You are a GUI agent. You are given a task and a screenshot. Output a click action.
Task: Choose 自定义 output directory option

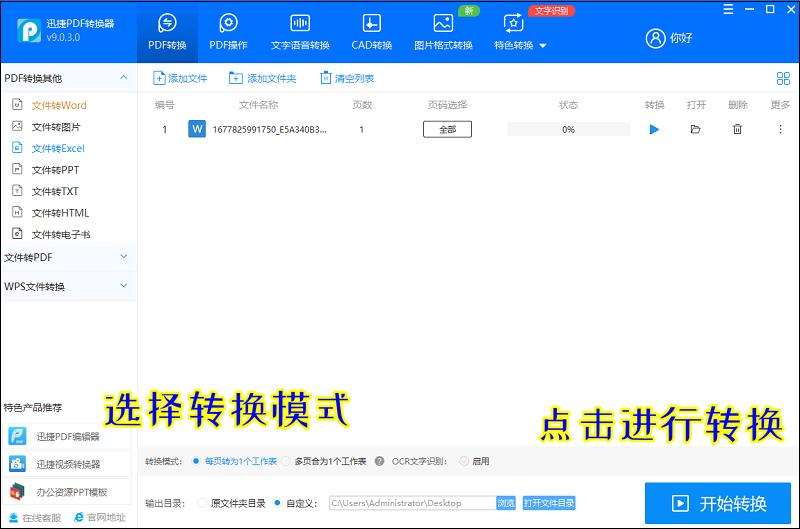[278, 503]
